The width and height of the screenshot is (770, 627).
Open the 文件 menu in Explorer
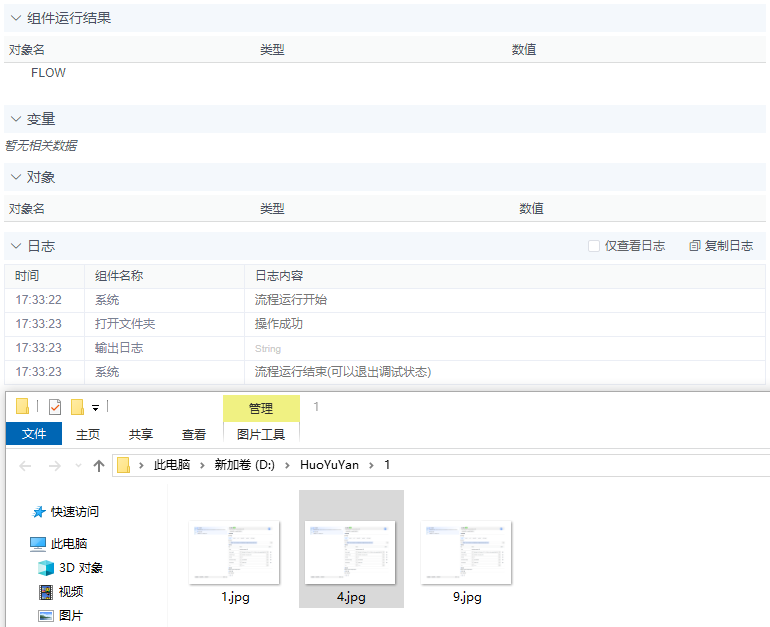coord(34,434)
